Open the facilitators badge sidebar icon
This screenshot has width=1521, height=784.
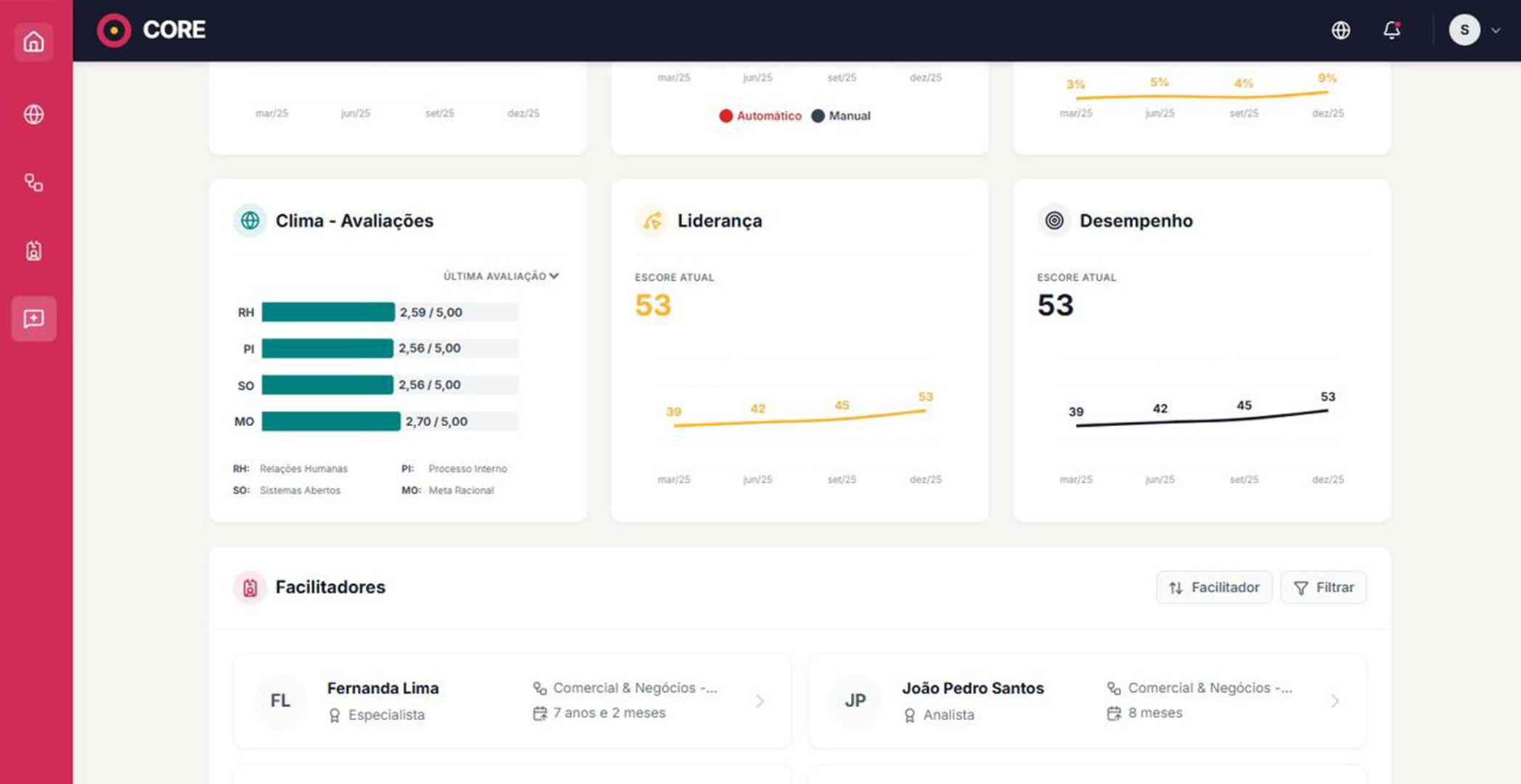coord(33,251)
